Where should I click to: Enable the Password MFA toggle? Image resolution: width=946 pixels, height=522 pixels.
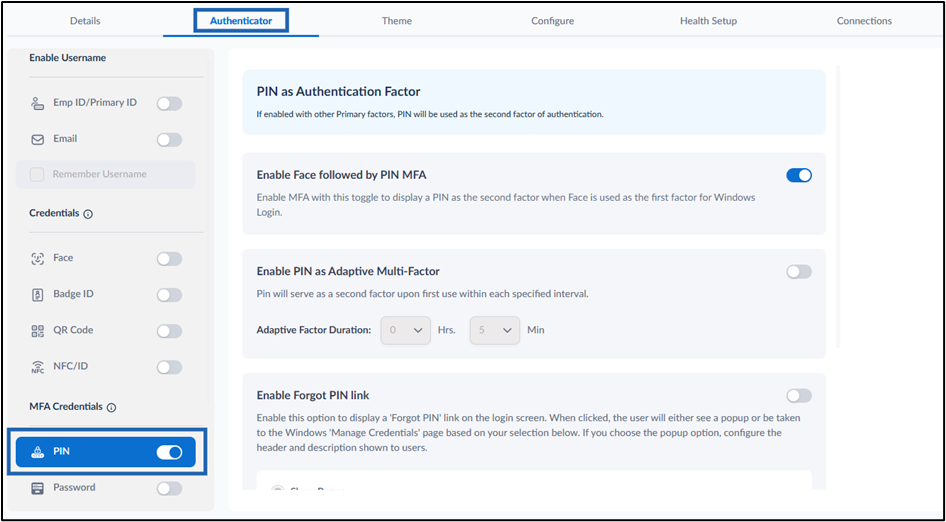pos(170,489)
